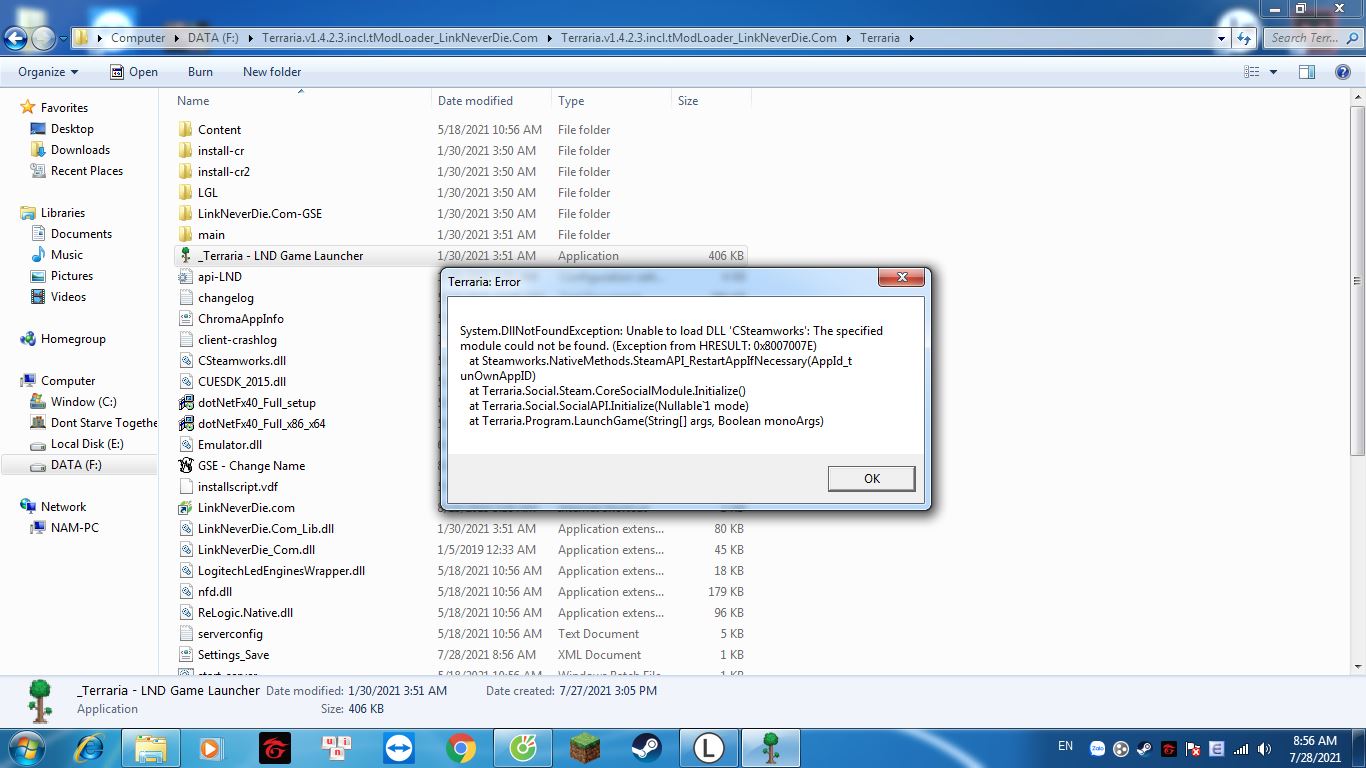Open Minecraft from the taskbar
The height and width of the screenshot is (768, 1366).
(585, 747)
